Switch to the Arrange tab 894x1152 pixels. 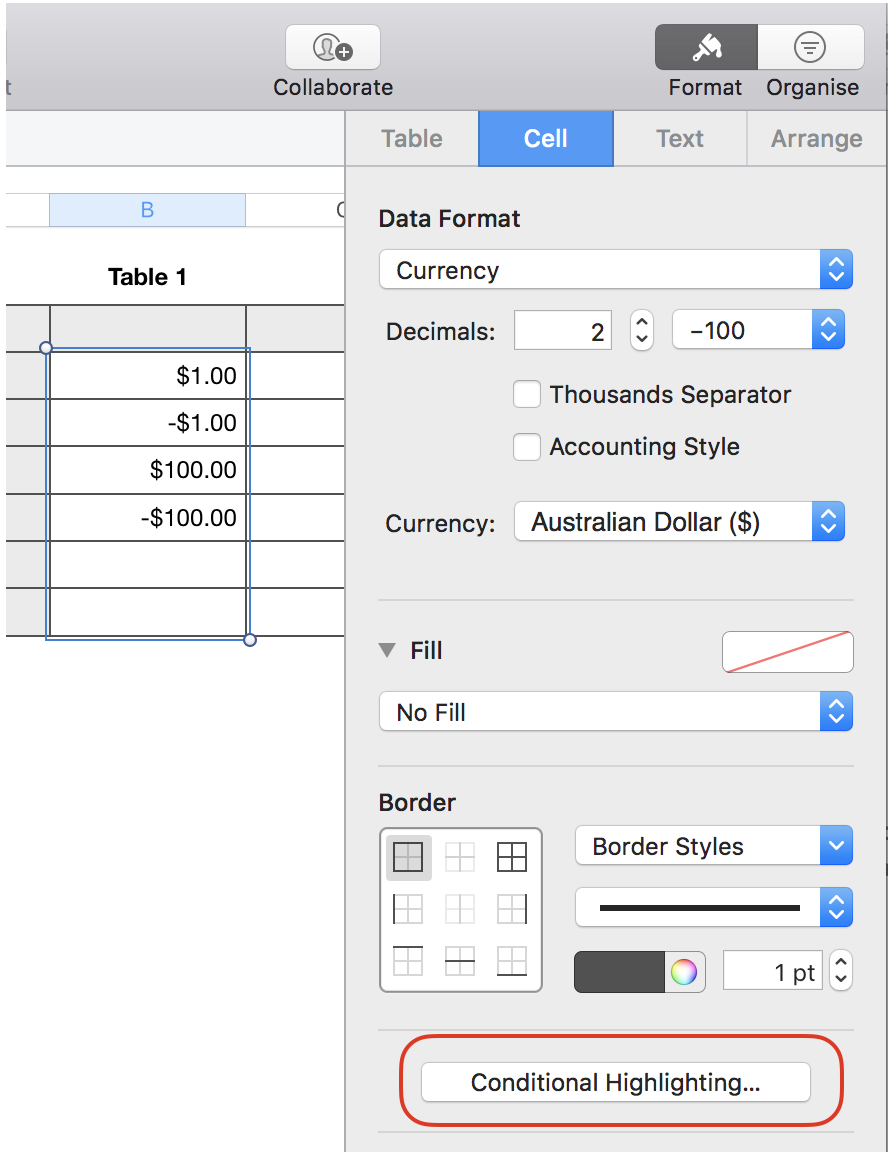(x=816, y=139)
